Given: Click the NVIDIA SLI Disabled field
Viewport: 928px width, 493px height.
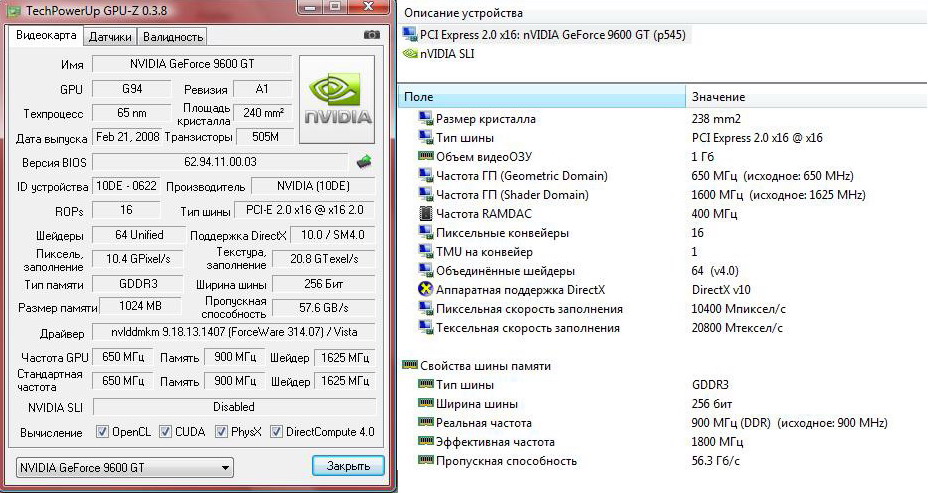Looking at the screenshot, I should (x=234, y=407).
